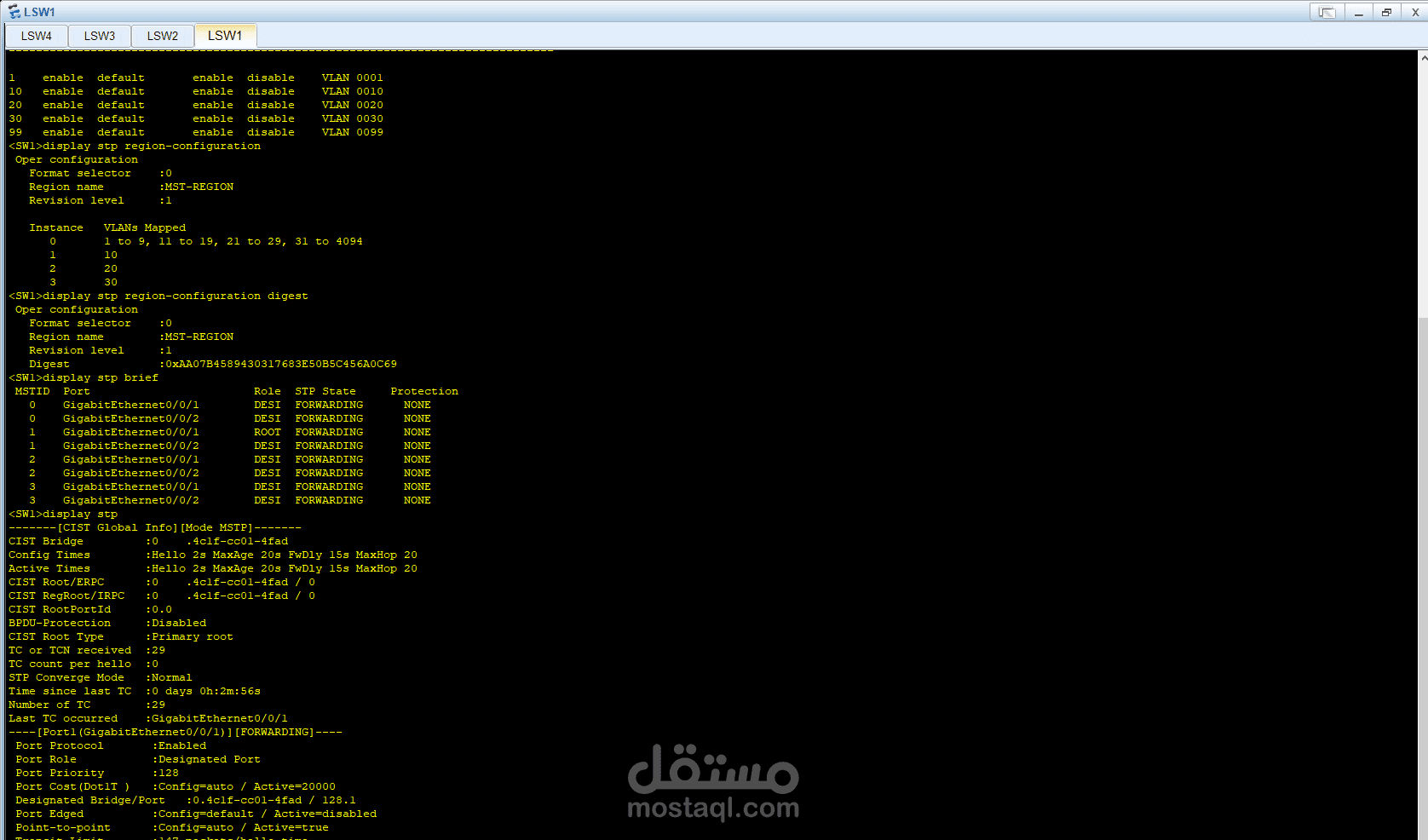Click the digest value "0xAA07B4589430317683E50B5C456A0C69"
1428x840 pixels.
281,364
